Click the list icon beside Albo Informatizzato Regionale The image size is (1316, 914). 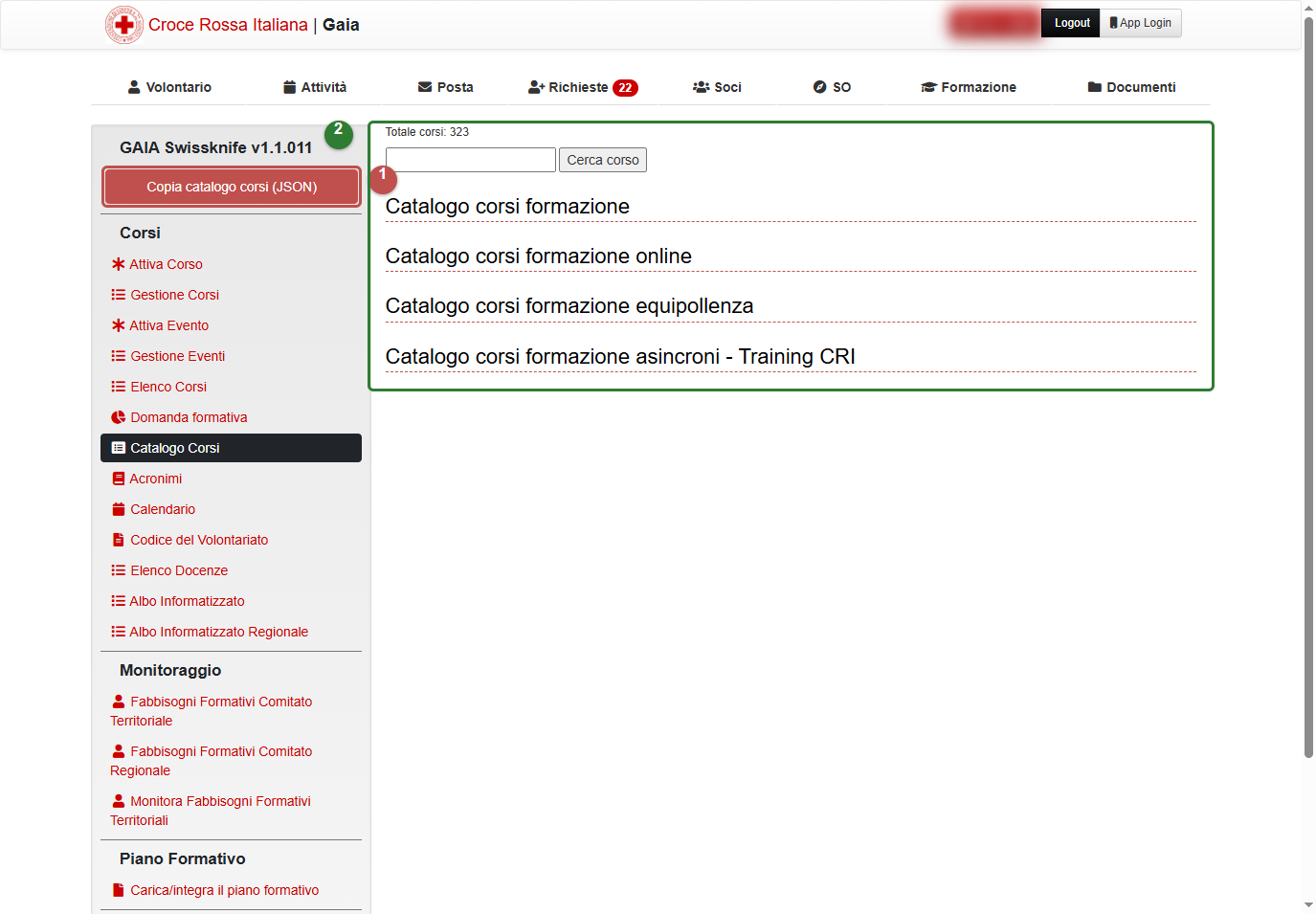click(119, 632)
